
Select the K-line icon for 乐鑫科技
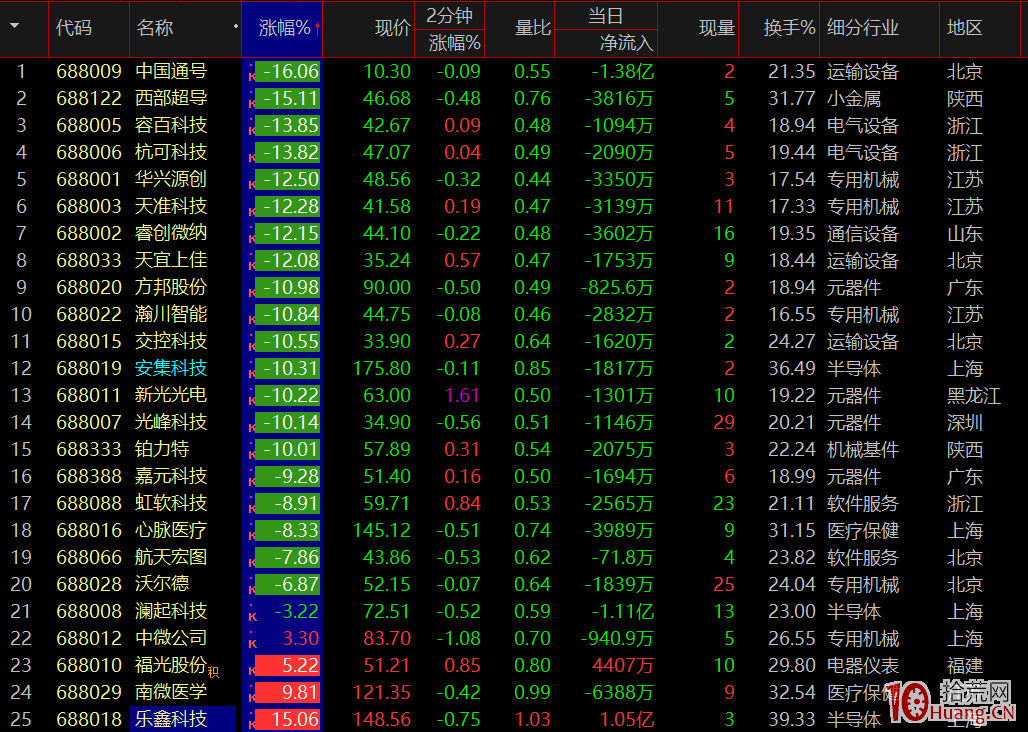(251, 719)
